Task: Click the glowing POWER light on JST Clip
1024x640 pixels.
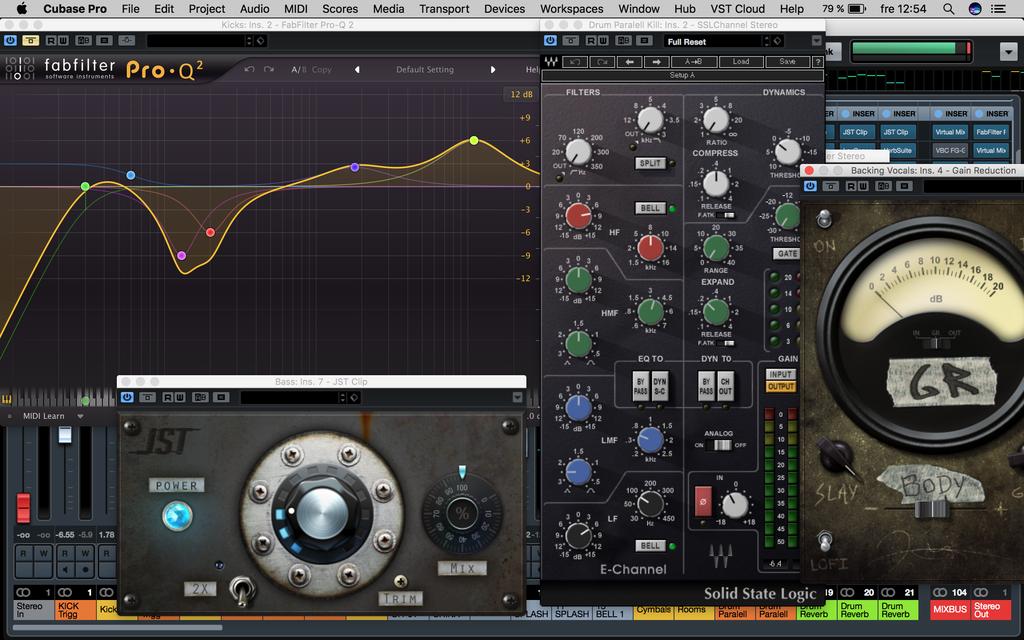Action: pos(177,516)
